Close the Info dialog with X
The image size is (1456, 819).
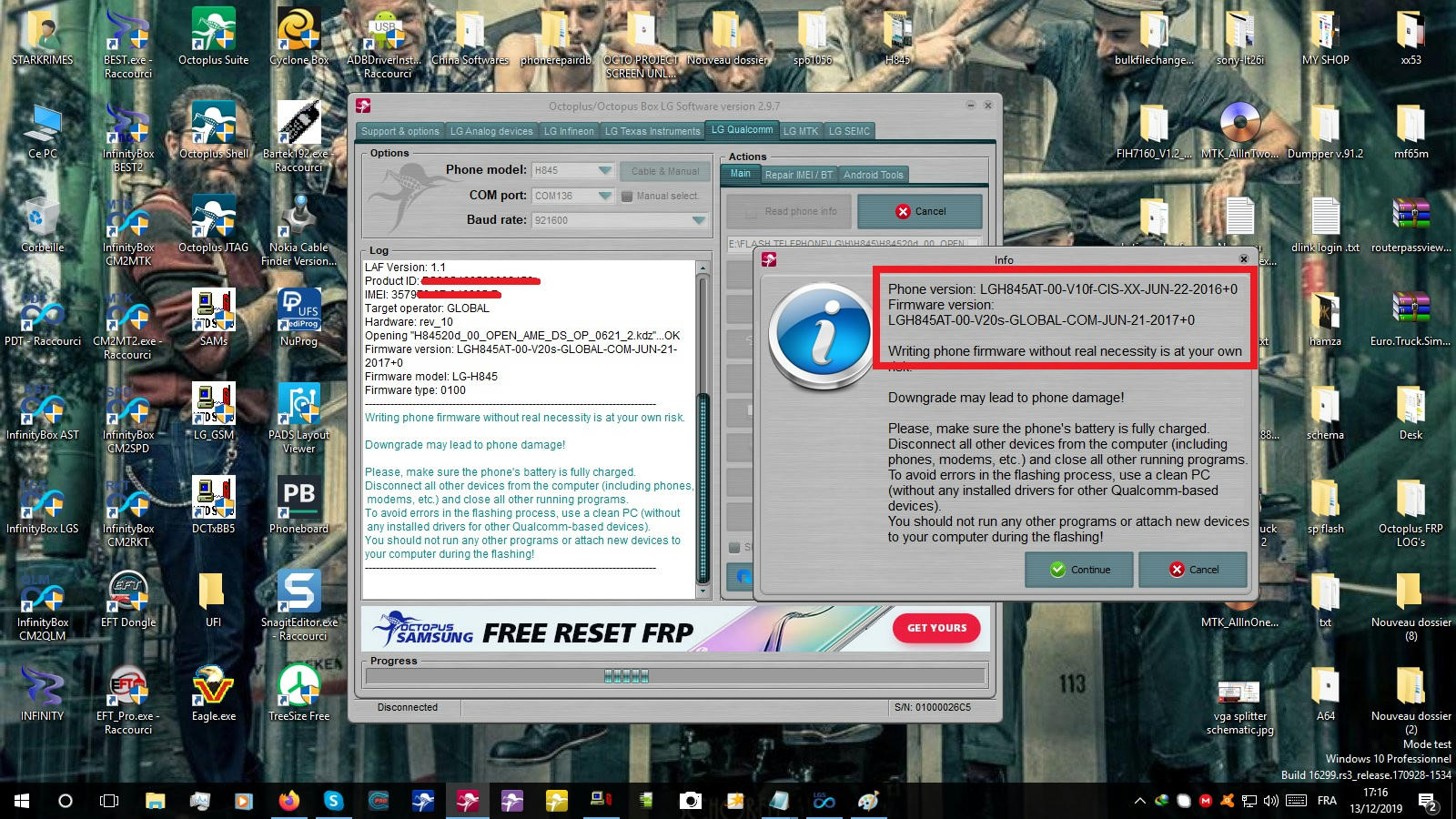coord(1244,259)
